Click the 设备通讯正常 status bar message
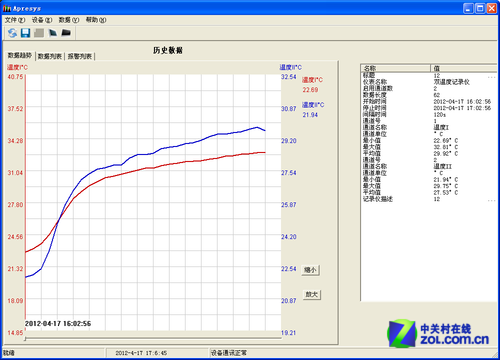This screenshot has width=500, height=360. pos(229,353)
